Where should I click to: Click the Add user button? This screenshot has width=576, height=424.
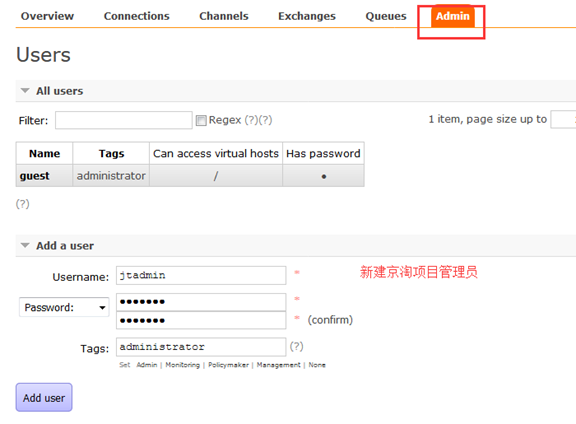coord(44,398)
